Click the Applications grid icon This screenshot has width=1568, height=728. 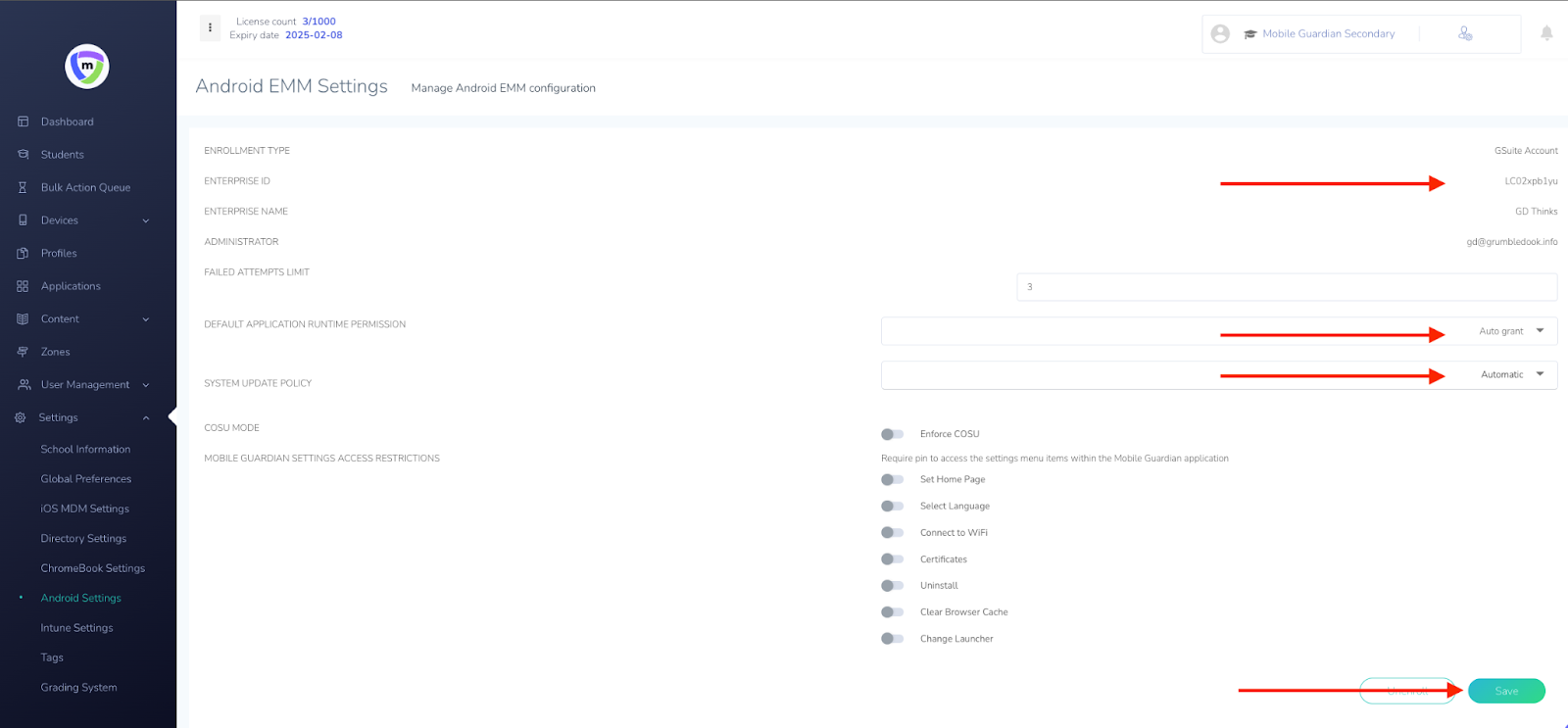23,286
